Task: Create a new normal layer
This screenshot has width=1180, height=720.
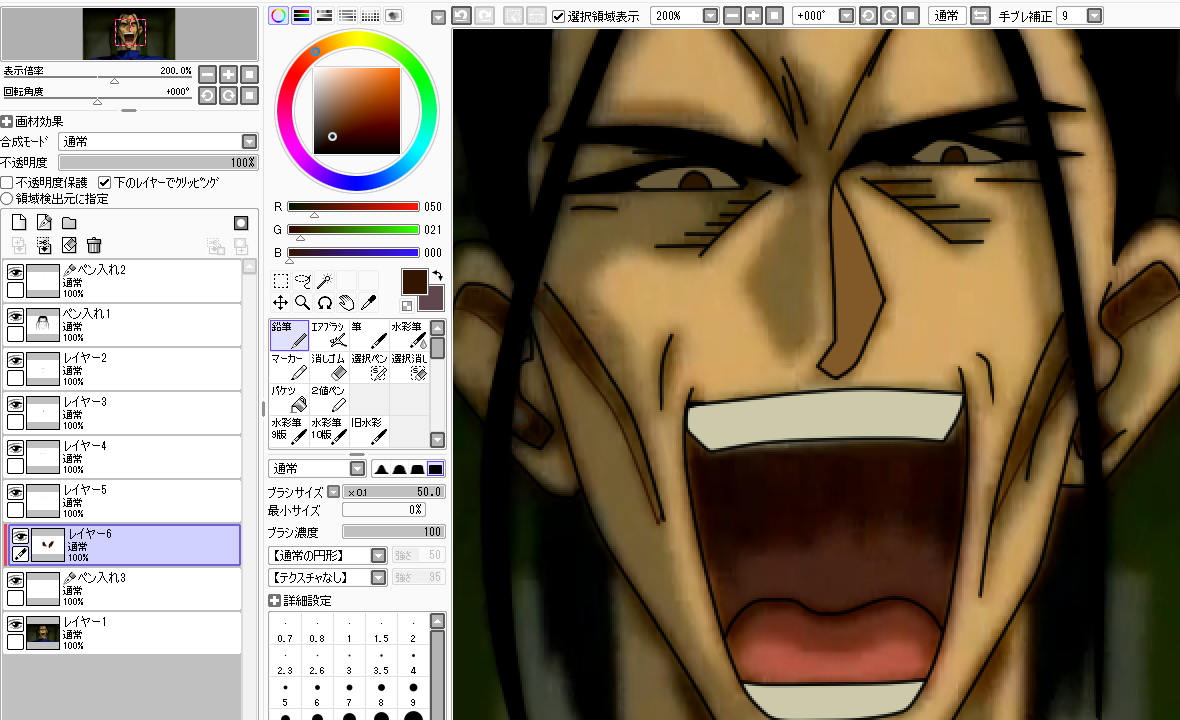Action: pyautogui.click(x=19, y=222)
